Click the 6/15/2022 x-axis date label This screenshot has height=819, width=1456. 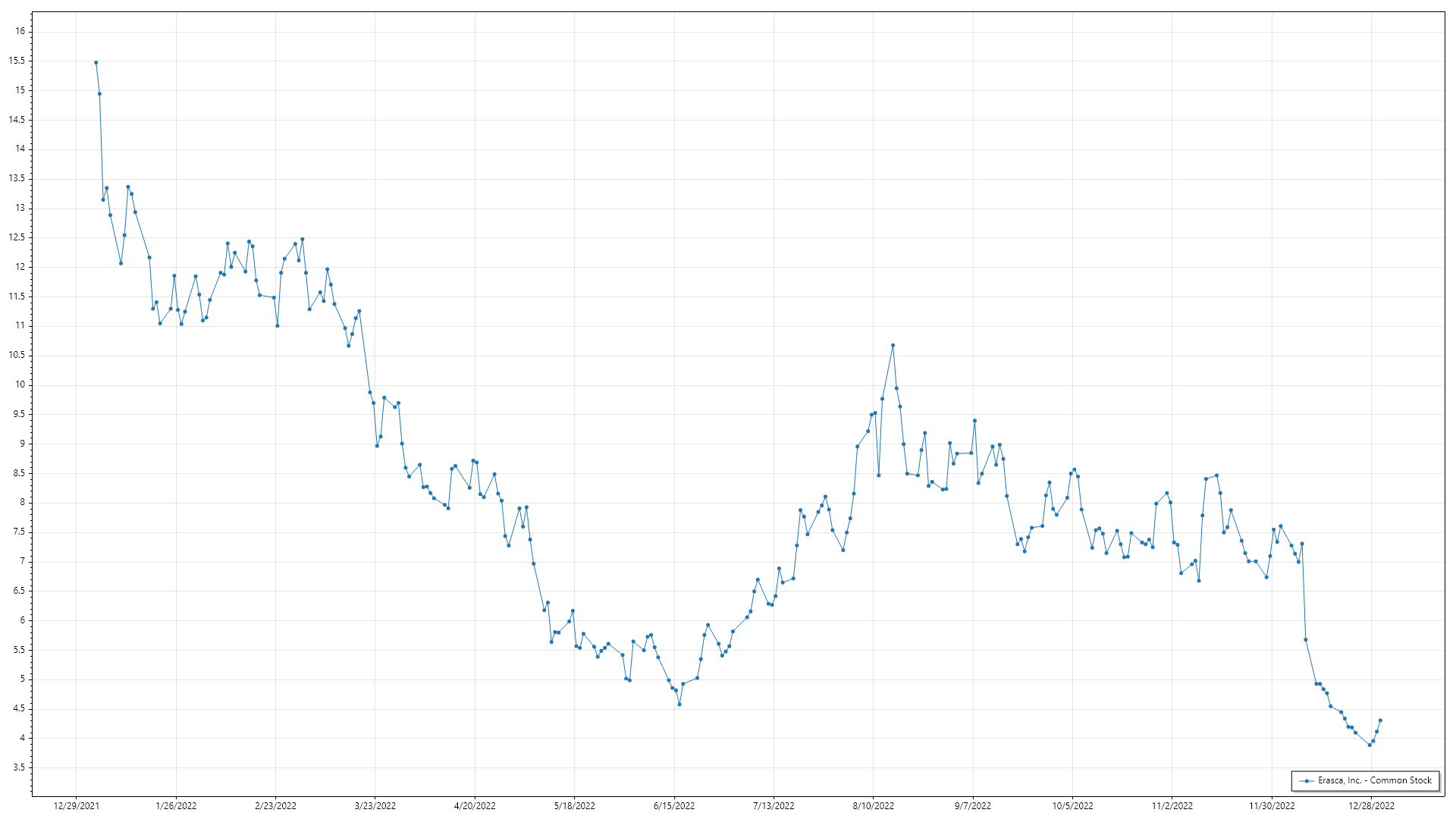click(674, 806)
